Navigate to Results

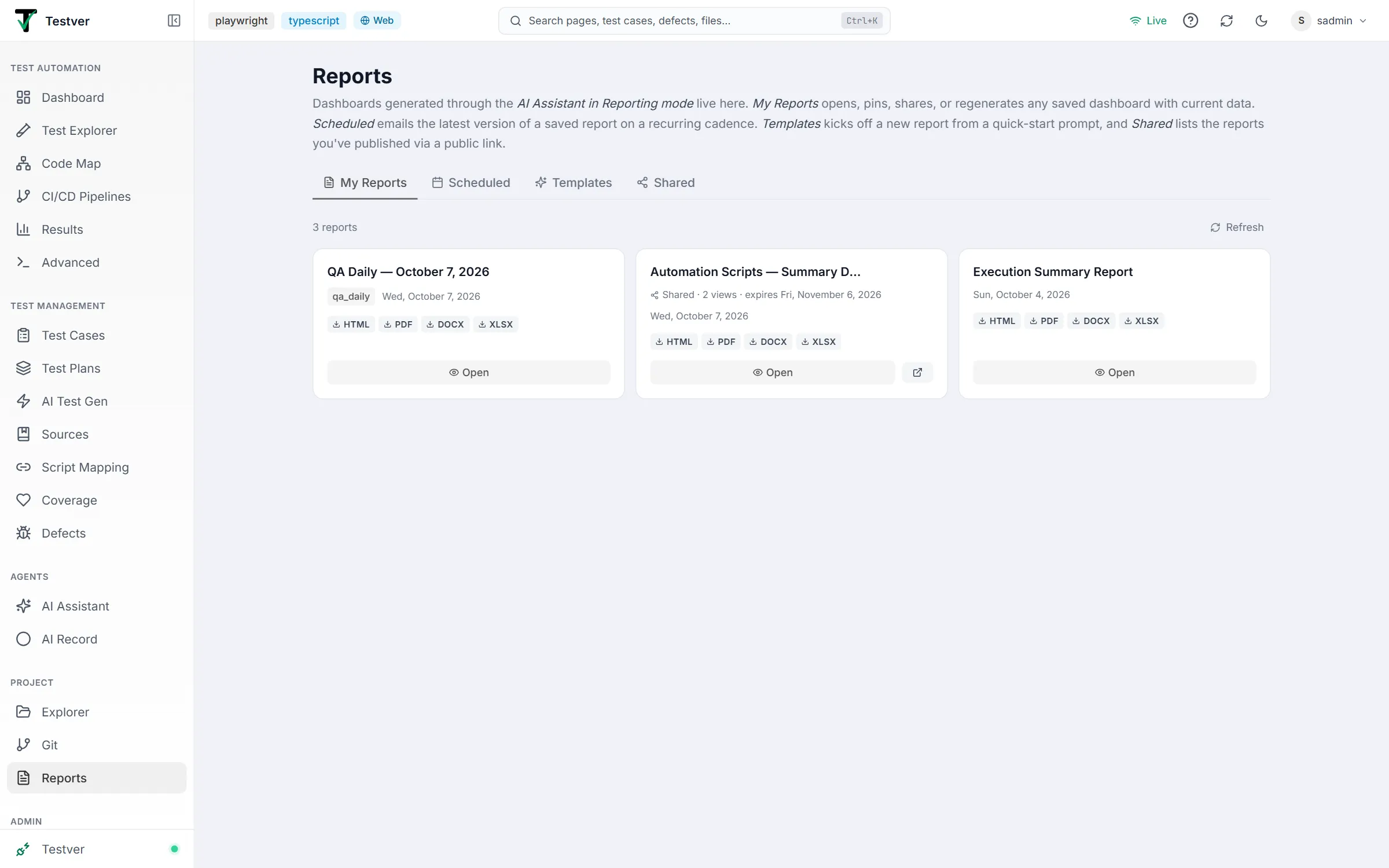pos(97,229)
